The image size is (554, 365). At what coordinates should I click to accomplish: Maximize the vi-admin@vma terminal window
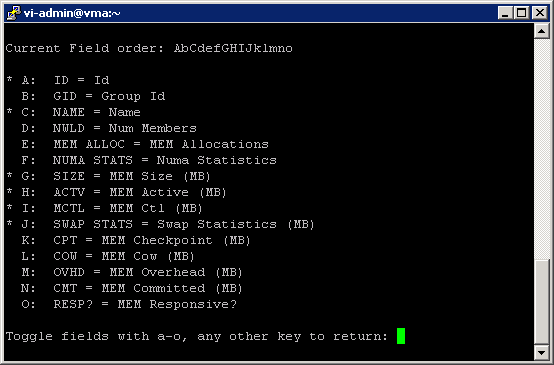[521, 13]
